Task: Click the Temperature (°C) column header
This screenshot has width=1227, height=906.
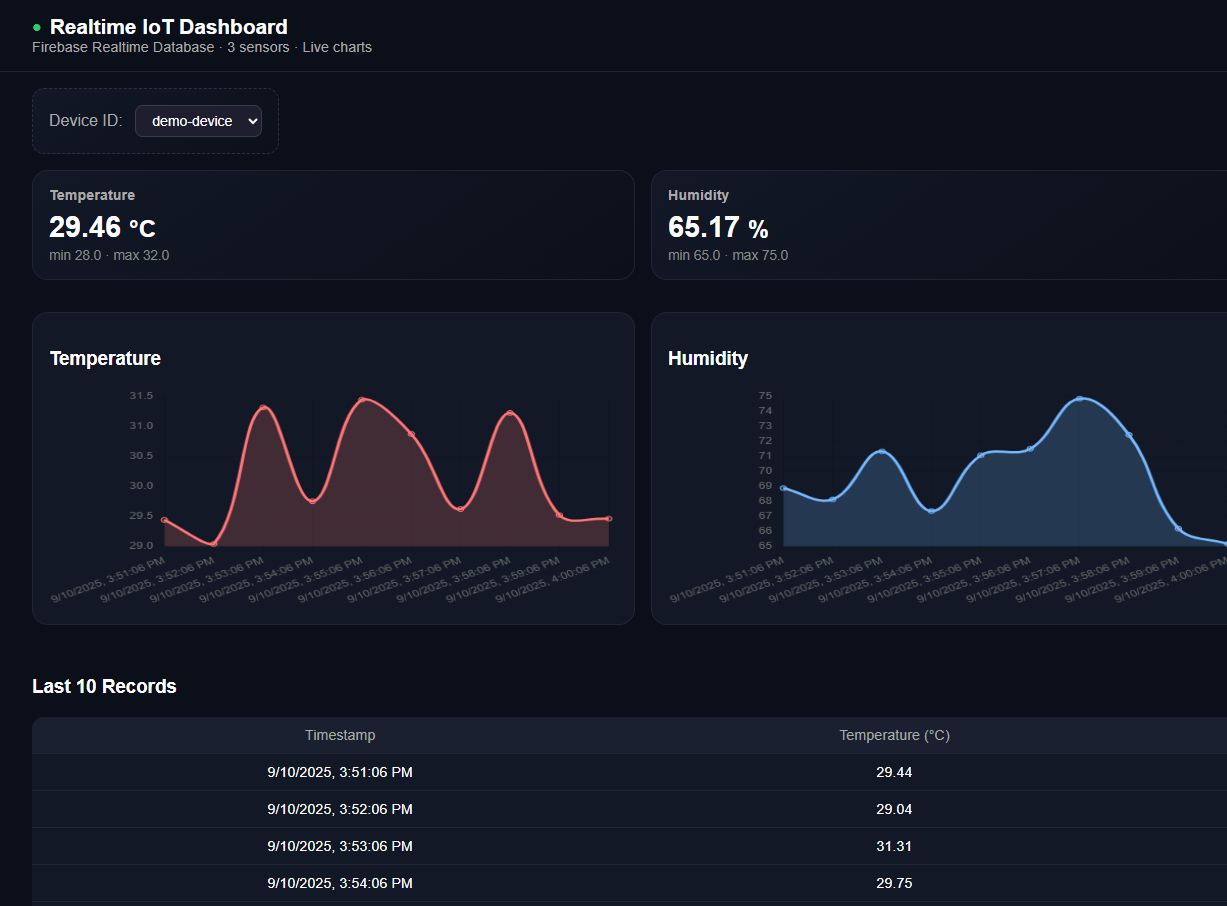Action: [x=894, y=735]
